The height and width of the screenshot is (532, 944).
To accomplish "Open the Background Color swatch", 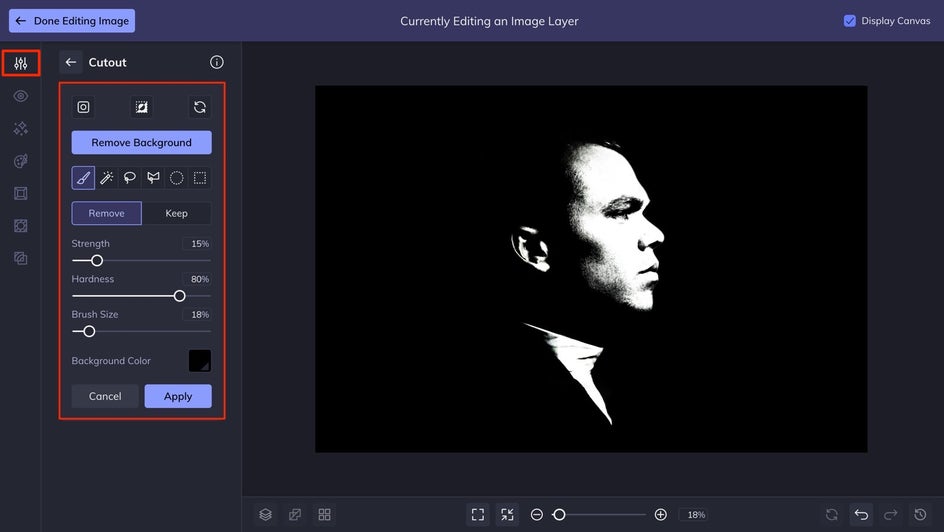I will (x=200, y=361).
